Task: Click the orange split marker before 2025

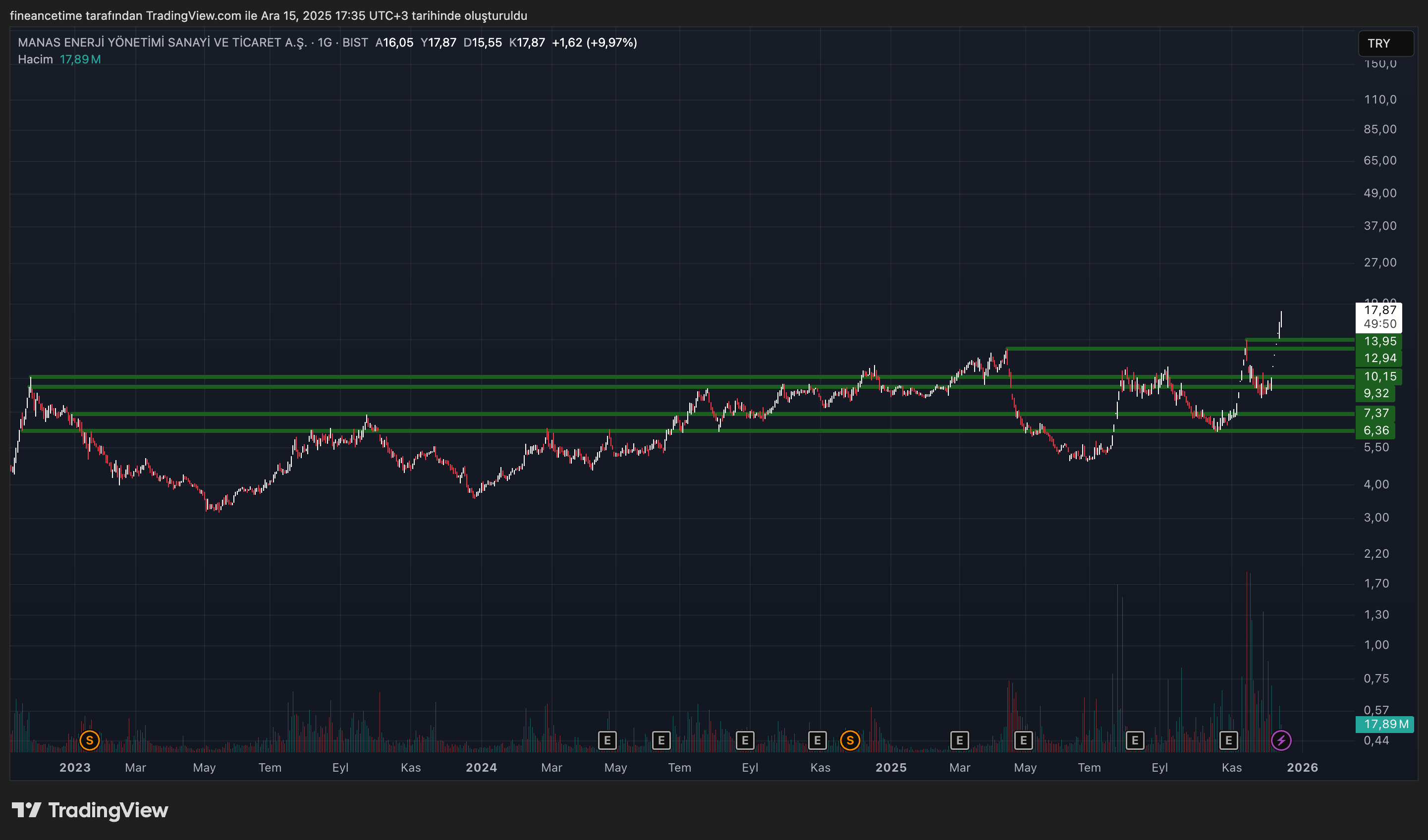Action: (x=849, y=740)
